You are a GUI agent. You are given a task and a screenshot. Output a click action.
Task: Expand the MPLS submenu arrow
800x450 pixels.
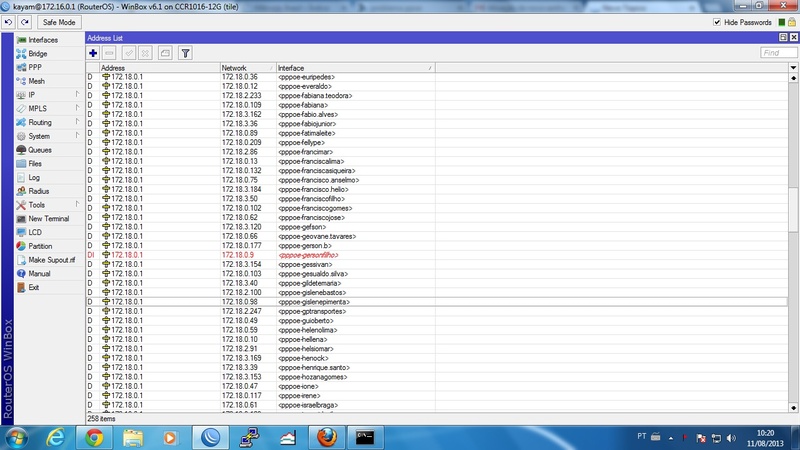coord(77,108)
